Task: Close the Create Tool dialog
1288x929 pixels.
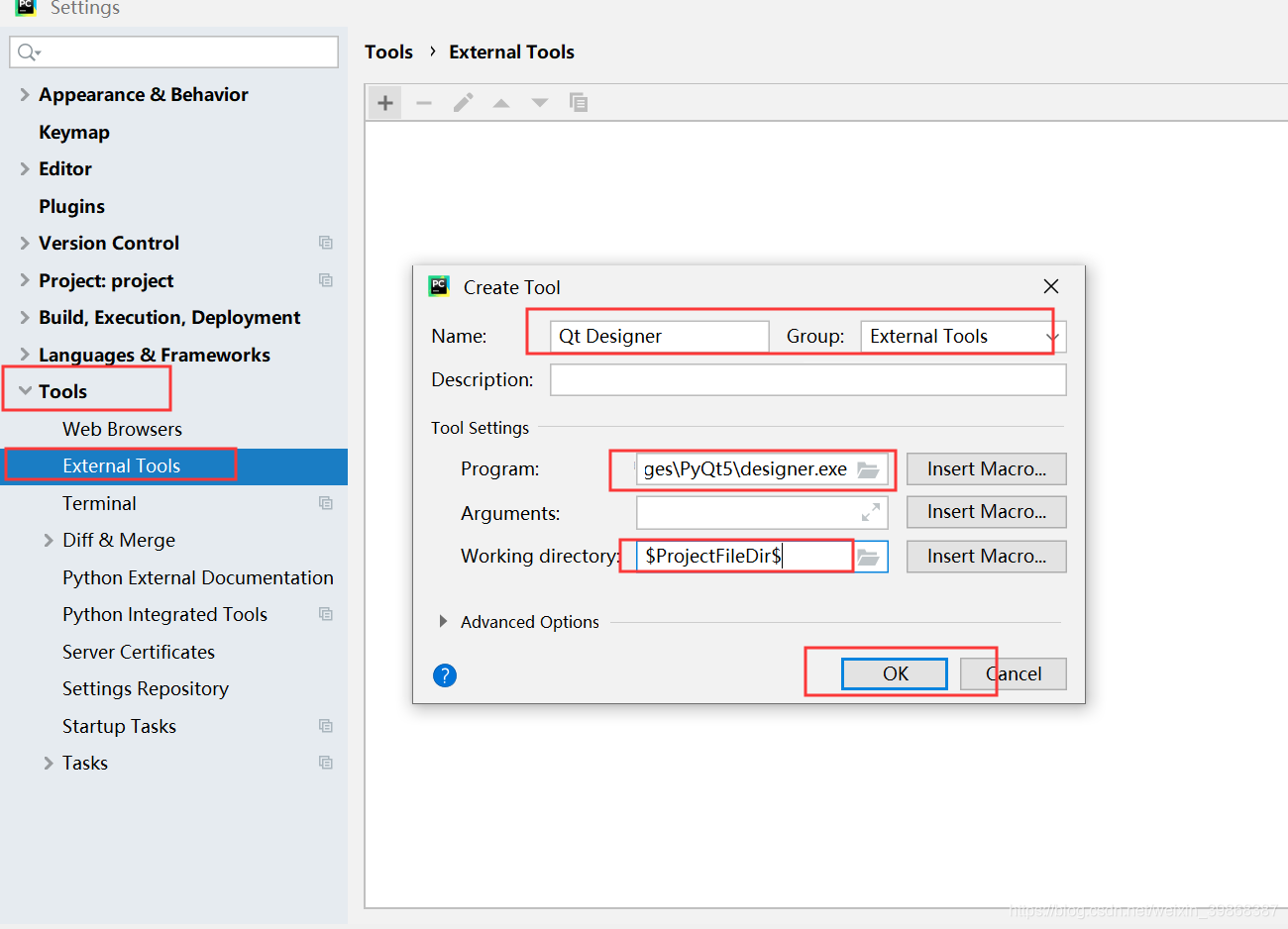Action: click(x=1051, y=286)
